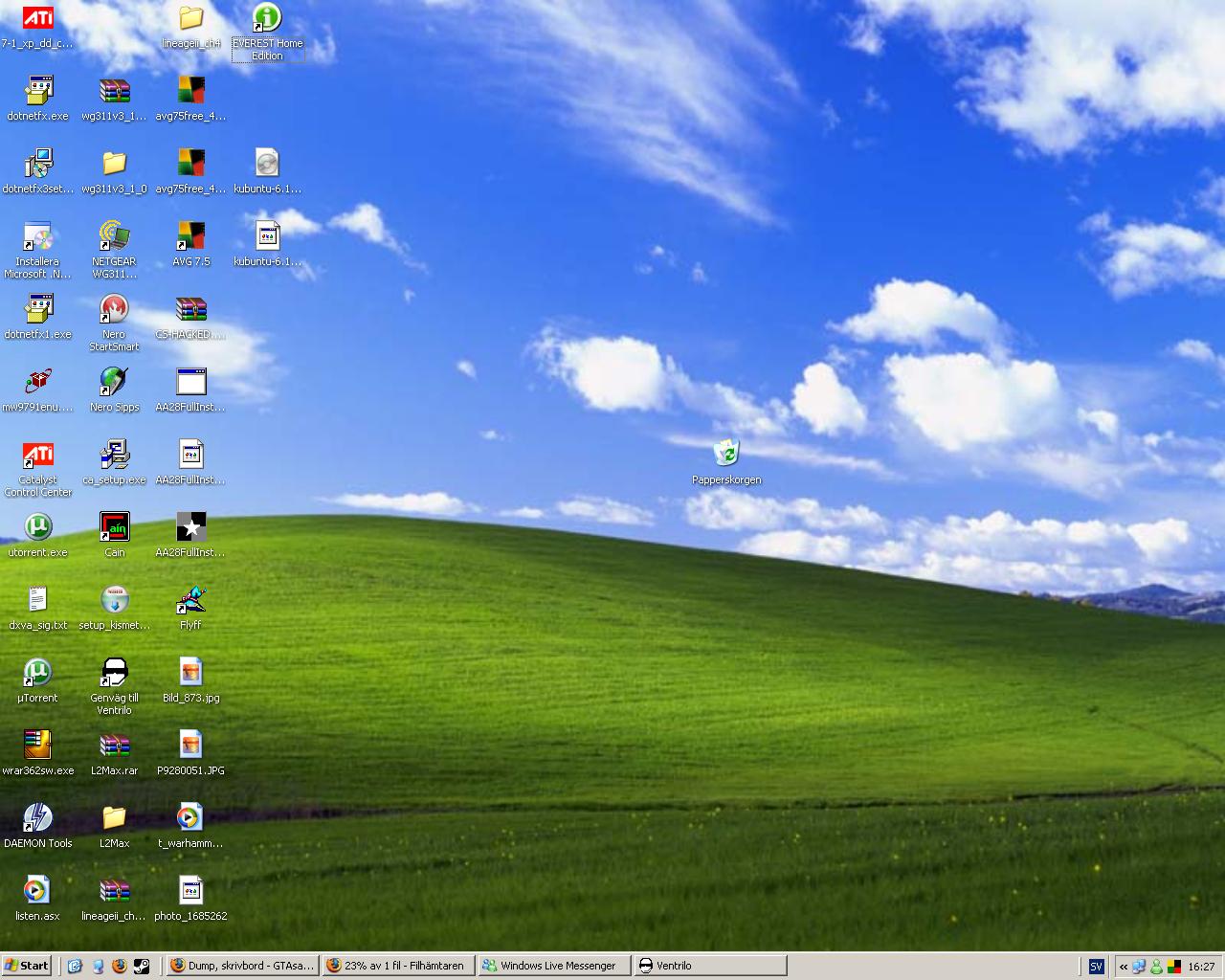Launch the µTorrent shortcut
Image resolution: width=1225 pixels, height=980 pixels.
(38, 681)
